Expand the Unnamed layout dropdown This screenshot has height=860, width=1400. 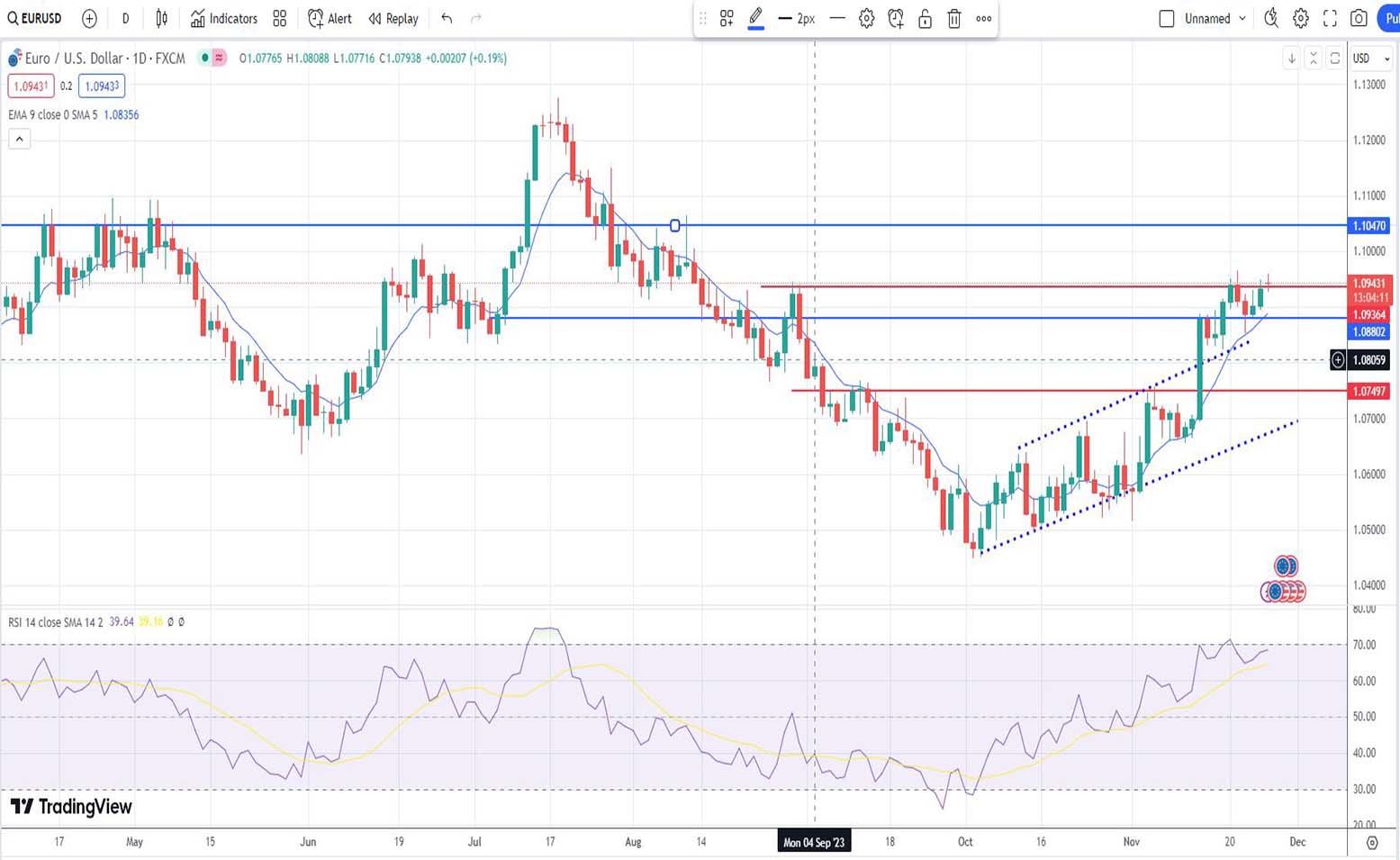point(1242,18)
